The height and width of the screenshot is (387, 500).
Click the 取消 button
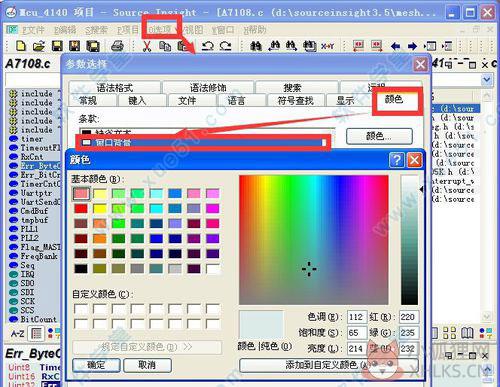[x=147, y=365]
